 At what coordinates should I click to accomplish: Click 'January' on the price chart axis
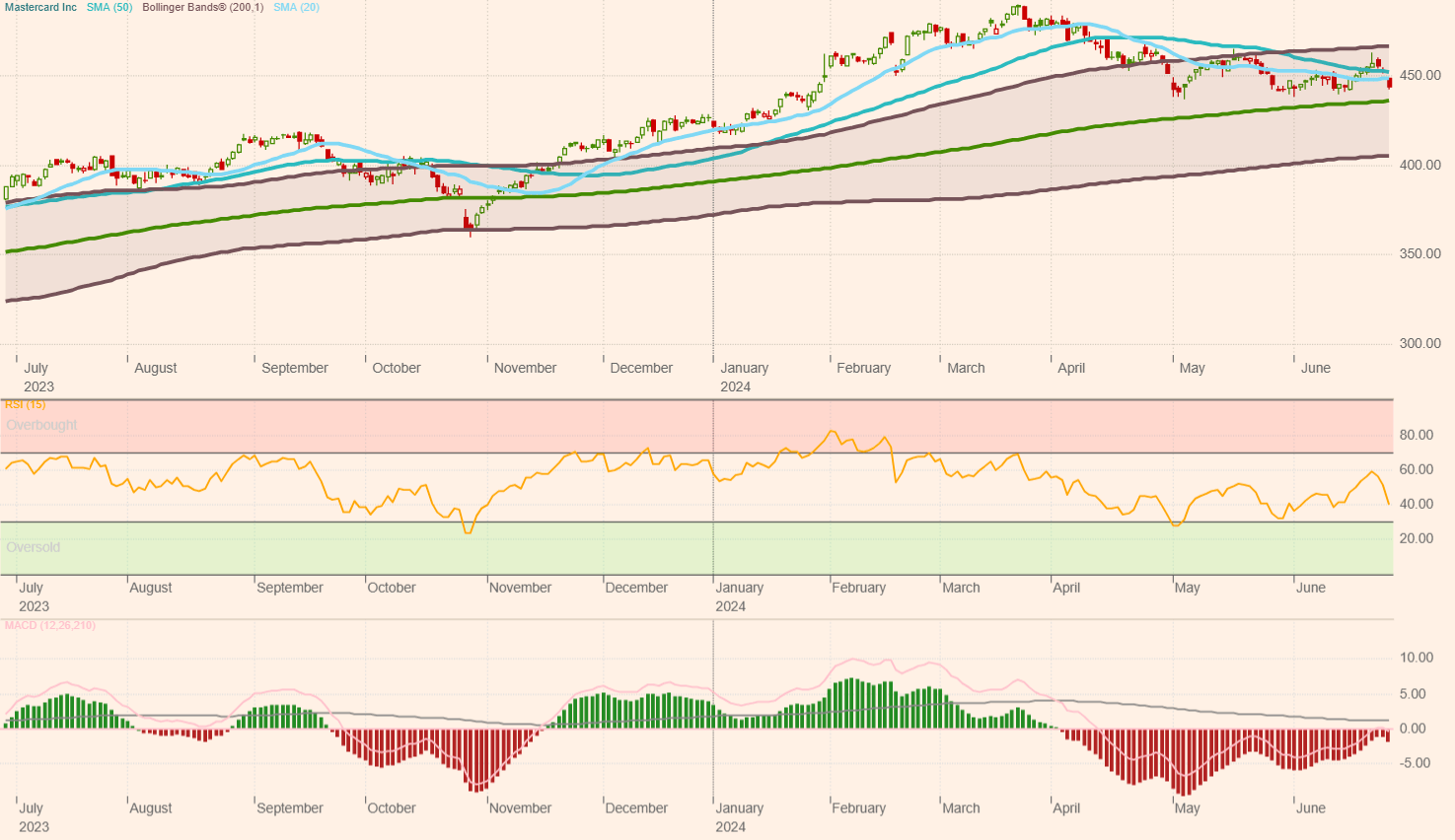click(x=745, y=368)
